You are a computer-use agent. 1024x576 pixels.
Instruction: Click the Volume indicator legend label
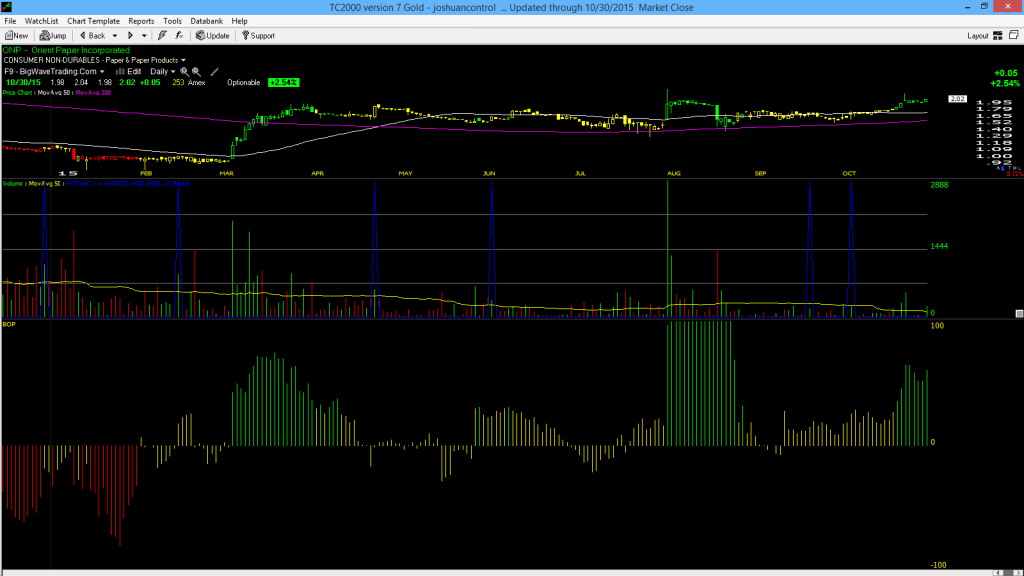click(12, 184)
